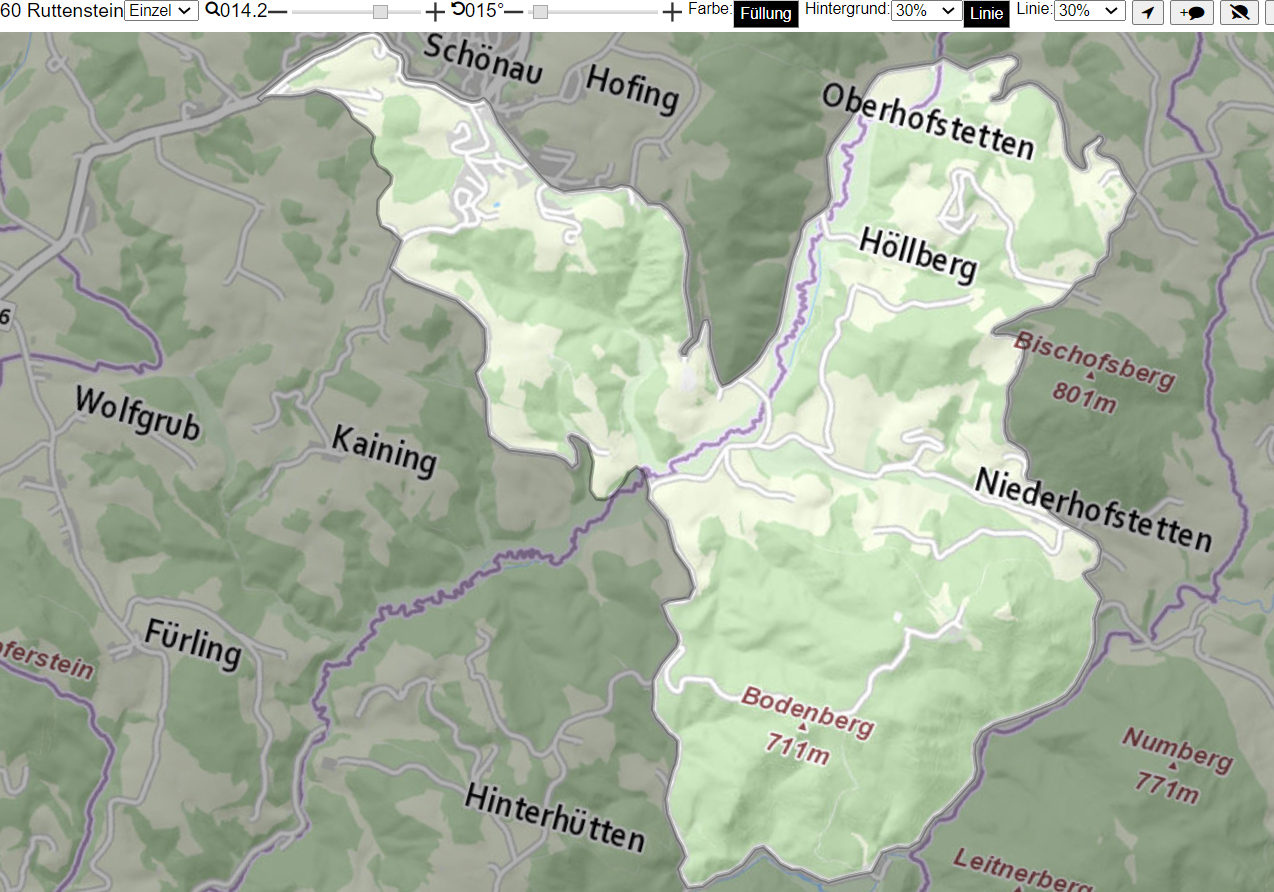Open the Einzel mode dropdown
1274x892 pixels.
162,11
